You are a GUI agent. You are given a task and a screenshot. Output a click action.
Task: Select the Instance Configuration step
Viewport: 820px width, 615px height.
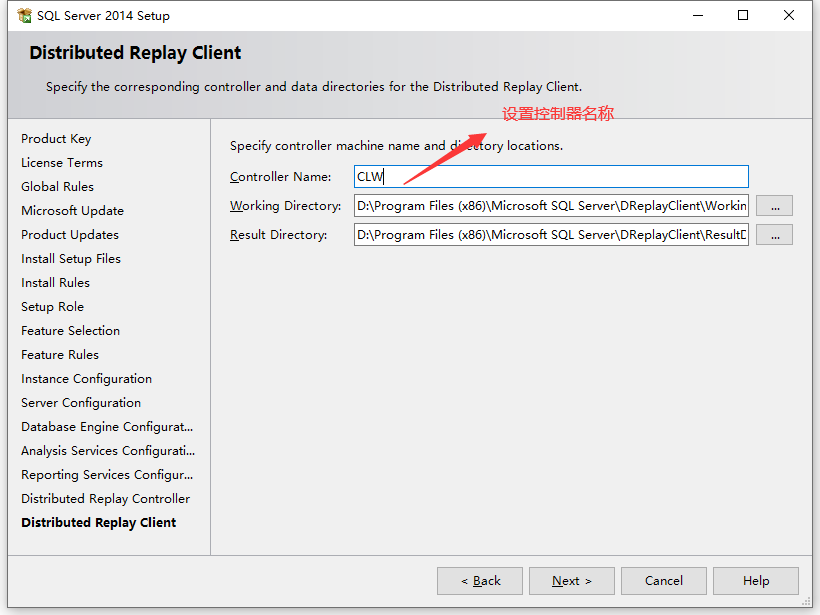coord(87,379)
